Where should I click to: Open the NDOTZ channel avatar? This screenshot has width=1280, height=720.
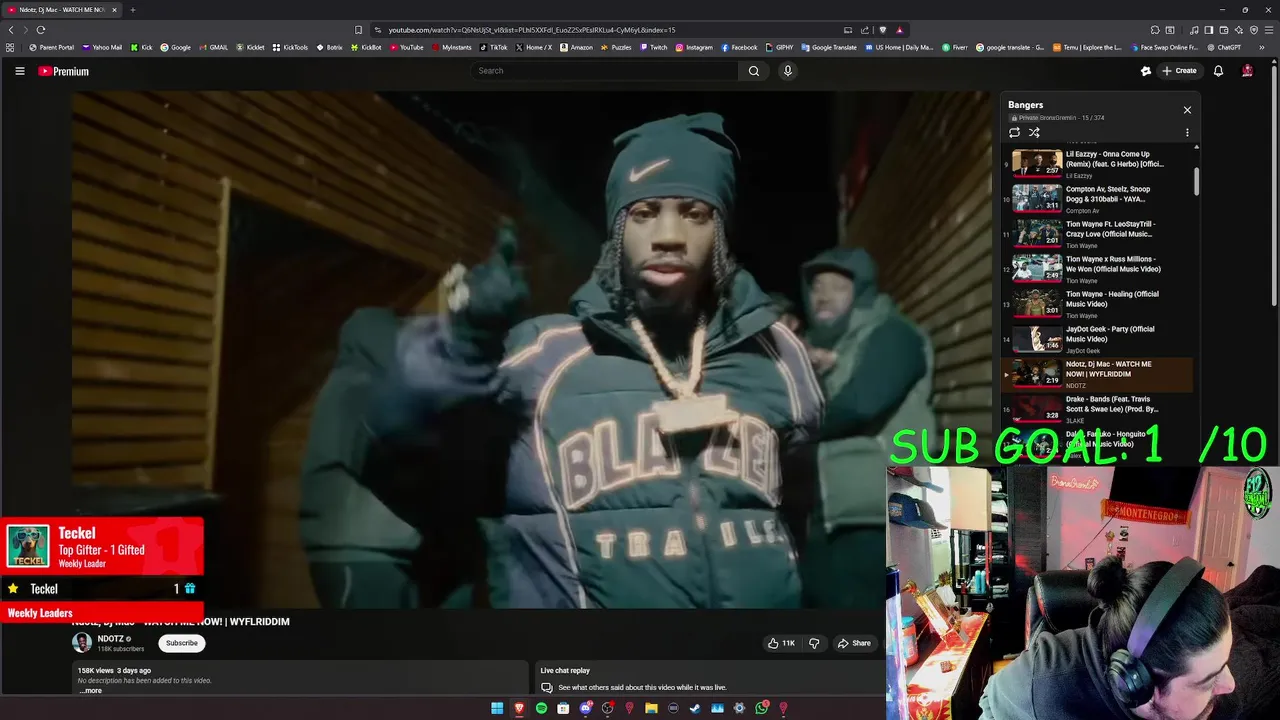tap(82, 643)
